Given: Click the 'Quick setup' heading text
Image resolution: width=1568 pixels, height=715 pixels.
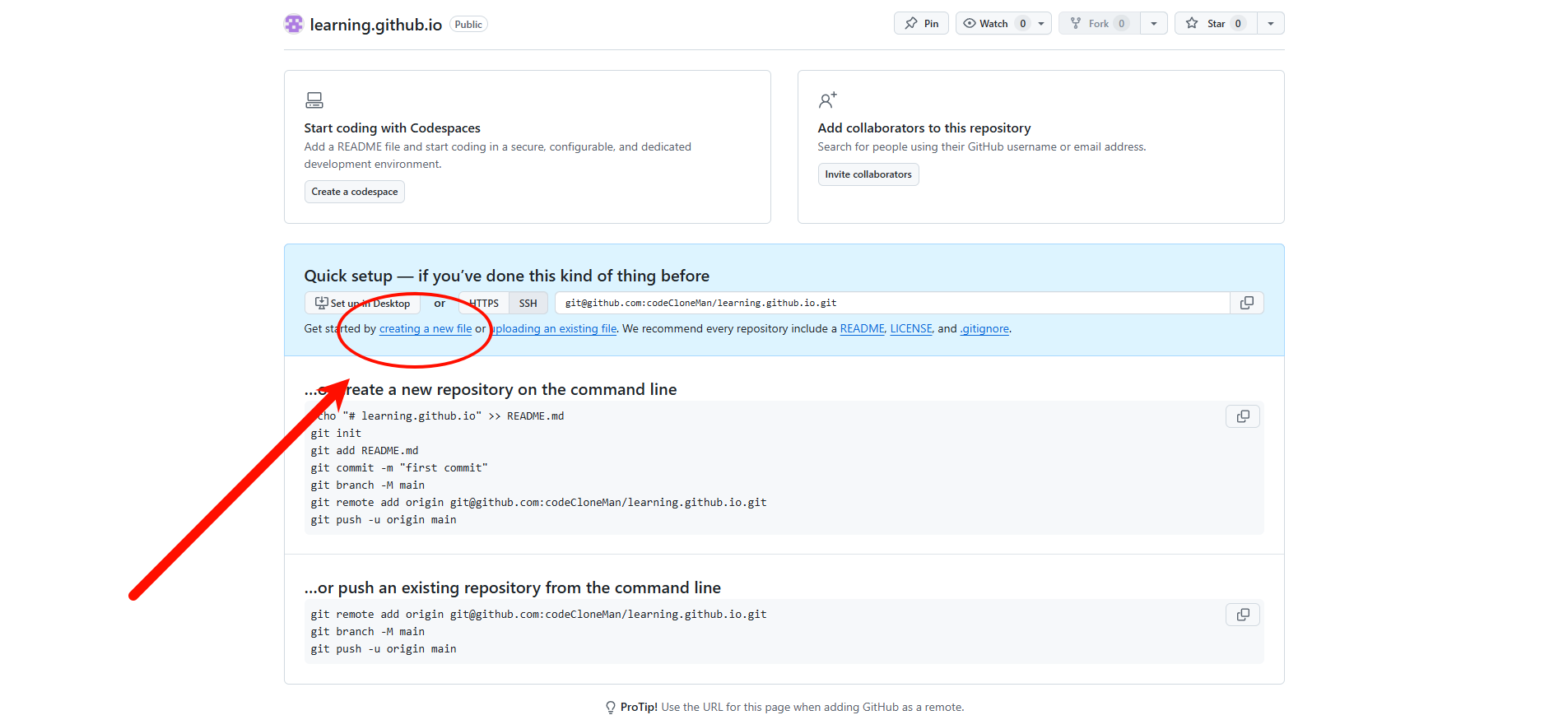Looking at the screenshot, I should 506,276.
